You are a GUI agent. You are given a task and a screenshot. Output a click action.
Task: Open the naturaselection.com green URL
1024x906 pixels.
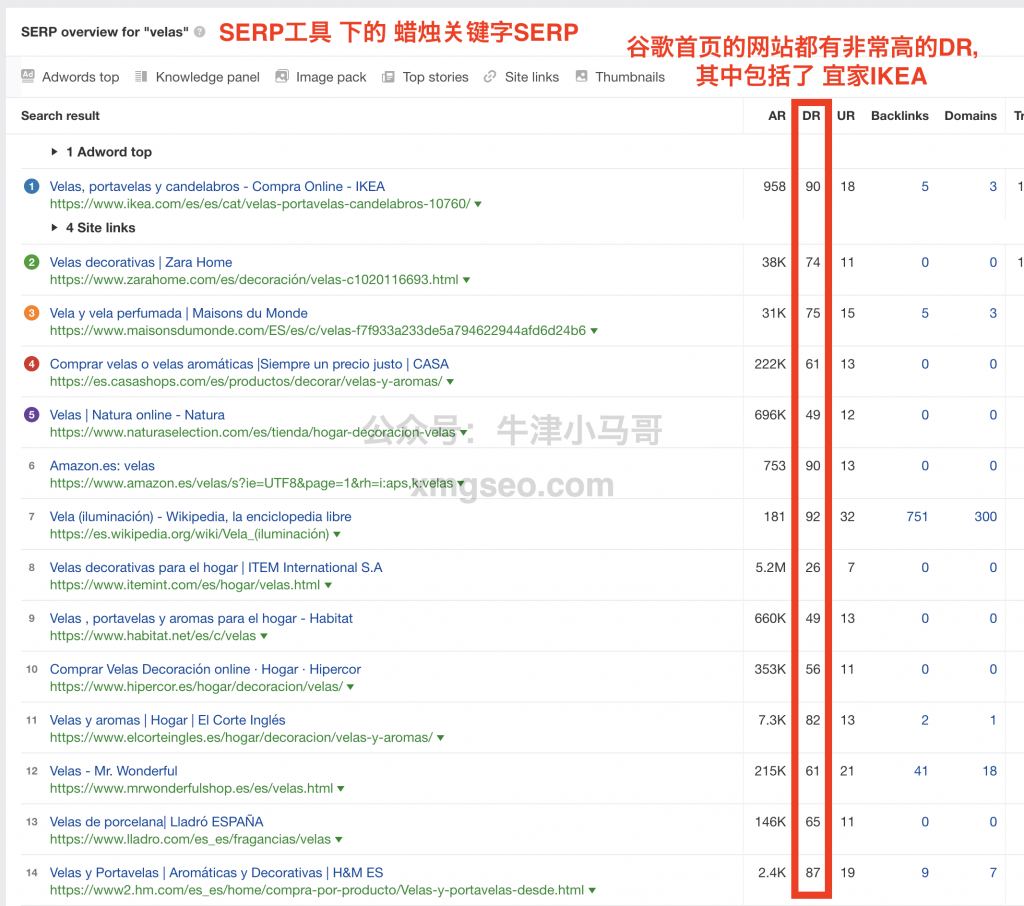click(253, 432)
